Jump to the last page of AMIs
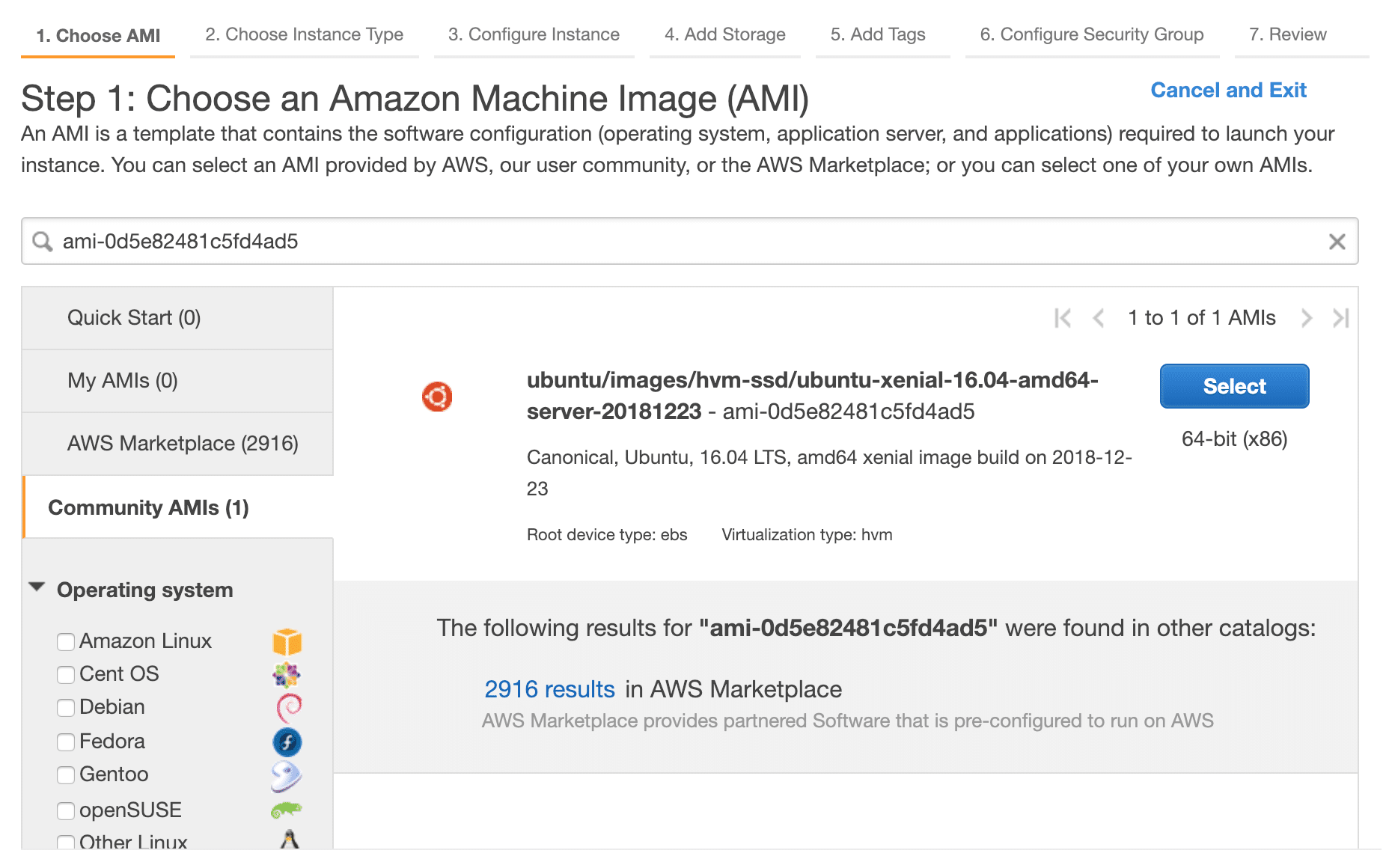 [1340, 318]
